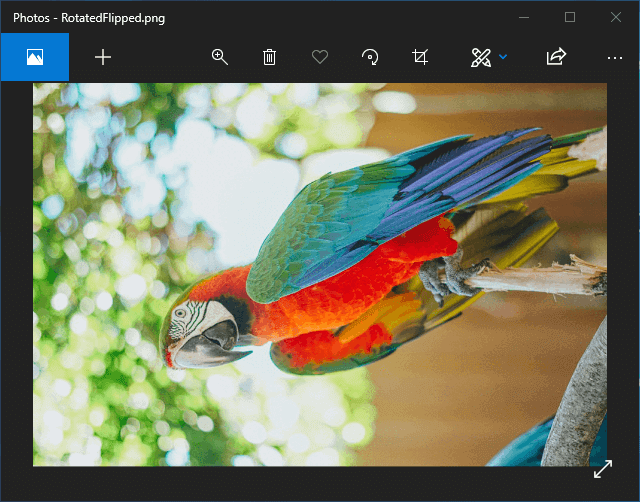Maximize the Photos window
The image size is (640, 502).
tap(570, 17)
